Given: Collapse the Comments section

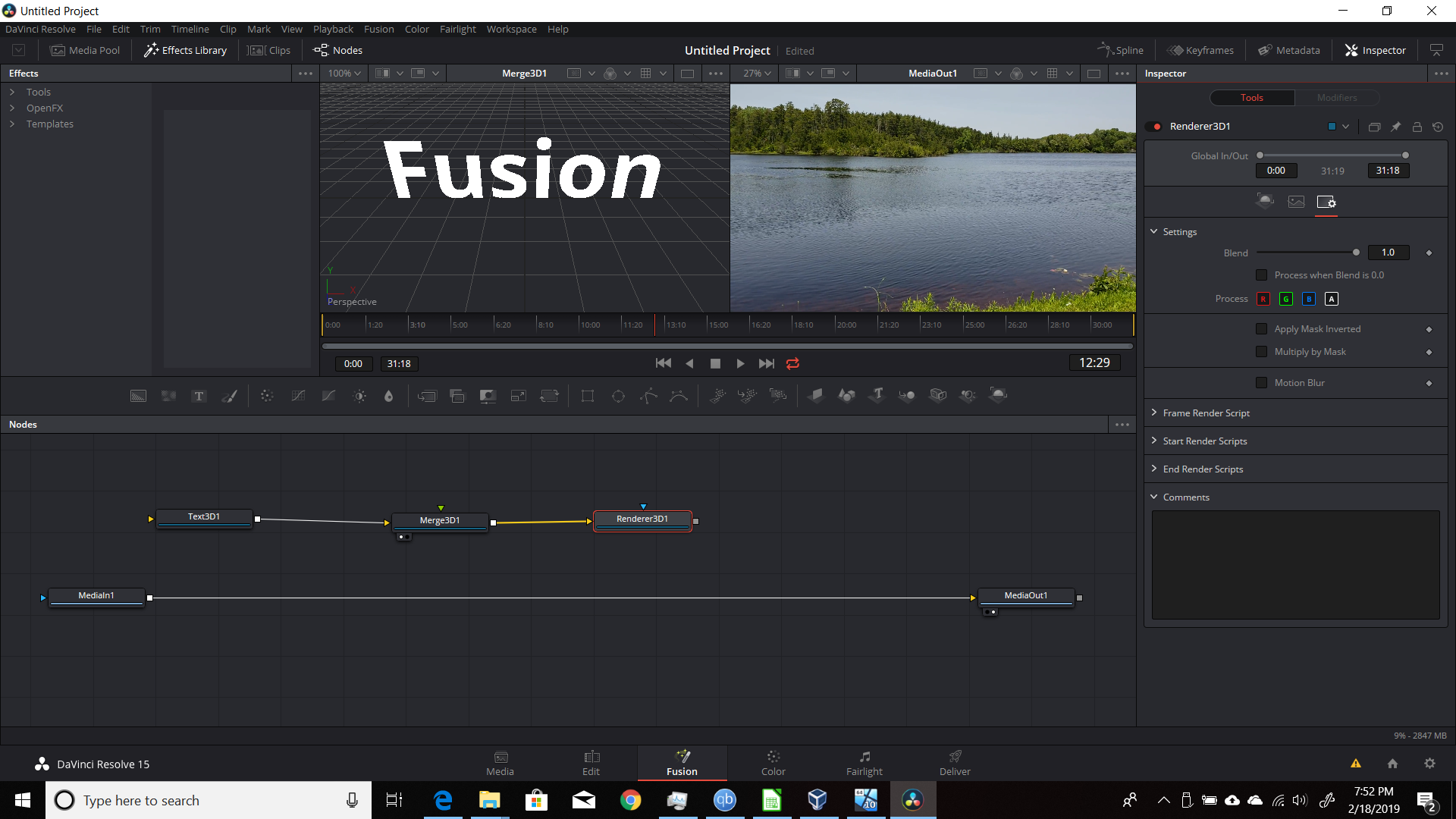Looking at the screenshot, I should [1154, 497].
